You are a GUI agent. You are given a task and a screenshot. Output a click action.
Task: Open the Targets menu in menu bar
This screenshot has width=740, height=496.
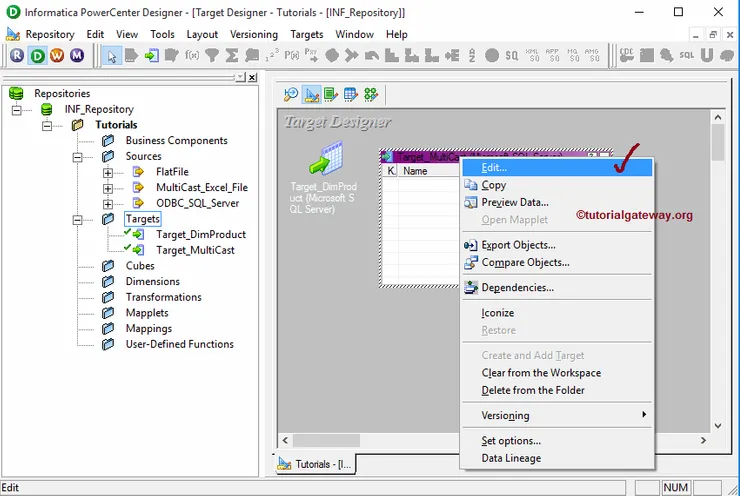pyautogui.click(x=307, y=34)
